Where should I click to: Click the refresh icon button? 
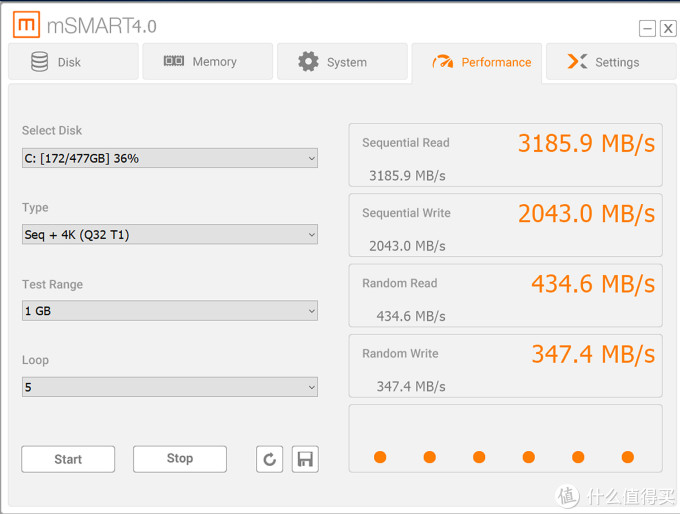click(x=269, y=459)
